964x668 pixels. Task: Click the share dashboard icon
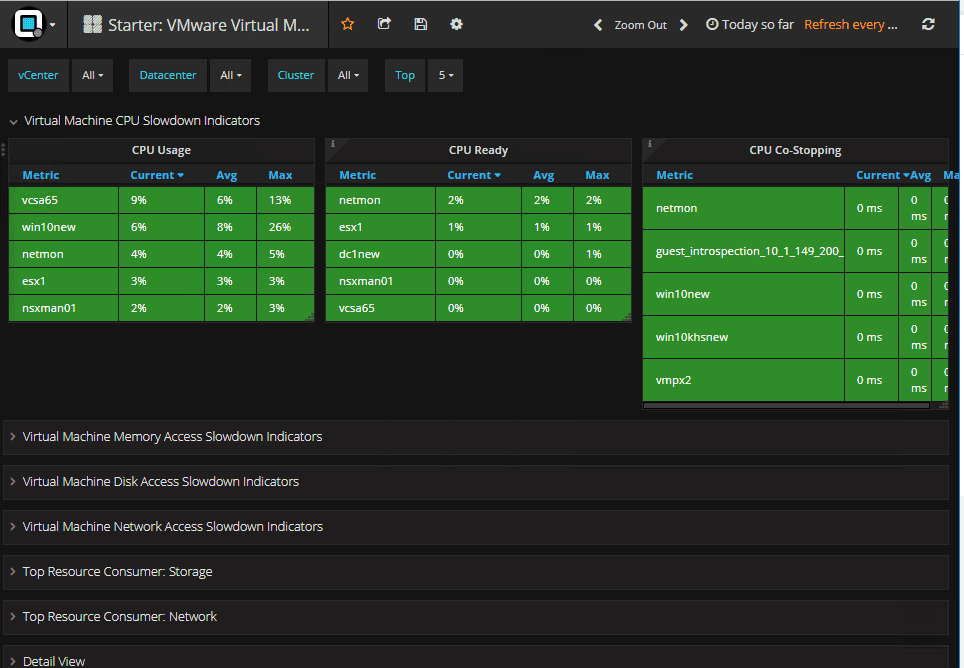tap(384, 24)
